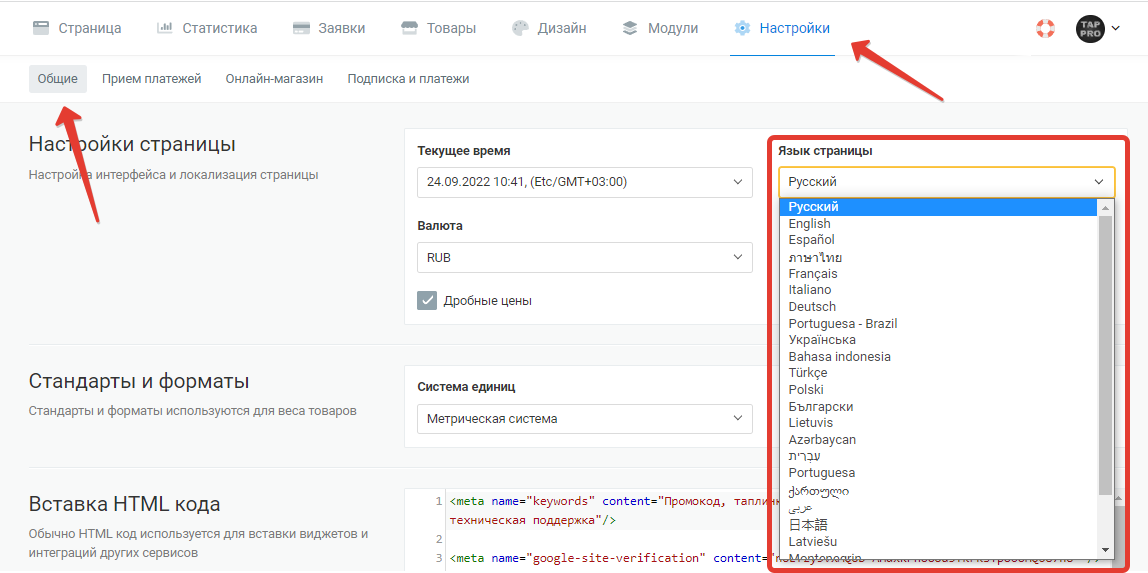Select Polski in the language list
The width and height of the screenshot is (1148, 573).
[939, 390]
